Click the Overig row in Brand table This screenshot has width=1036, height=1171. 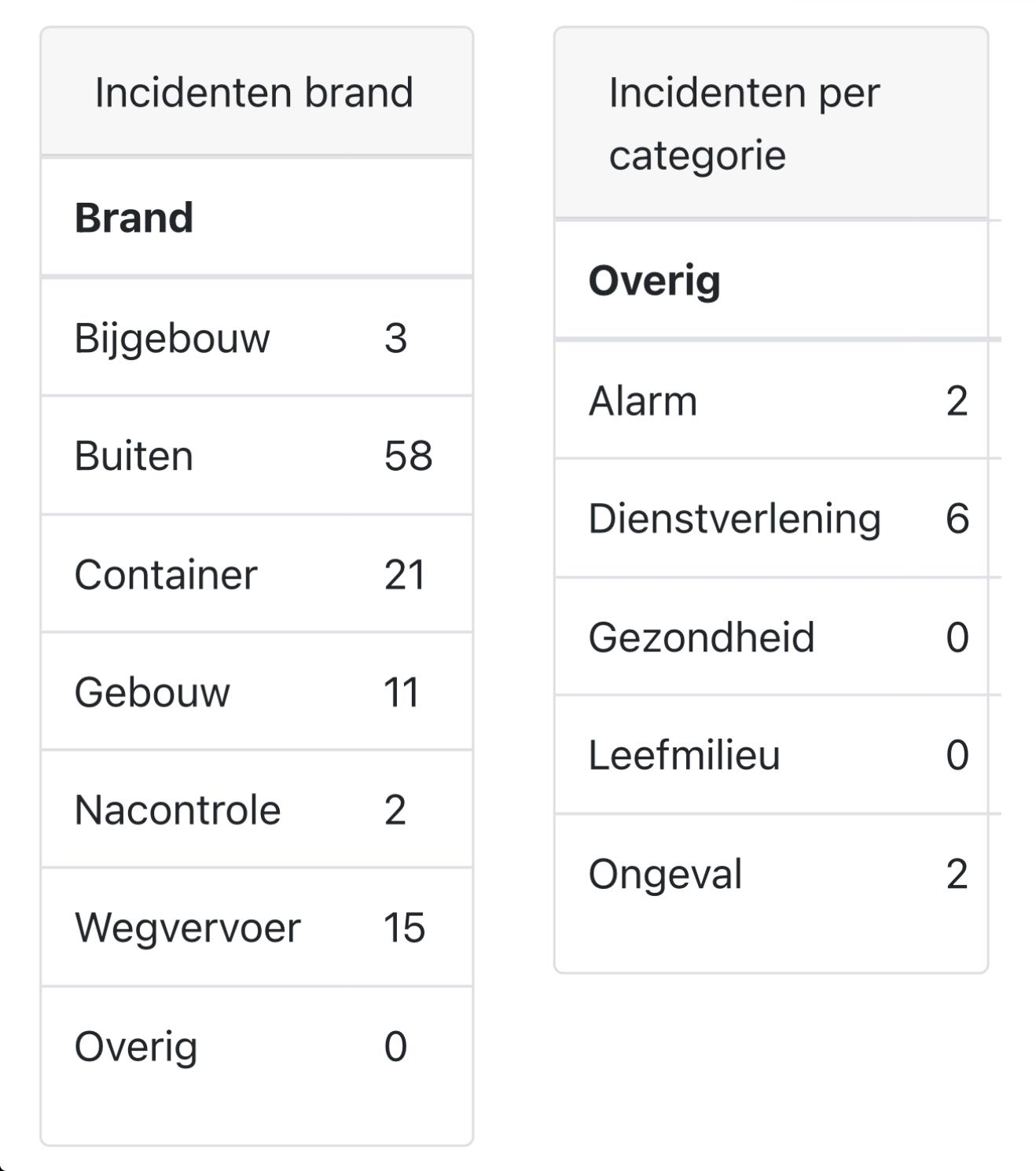pyautogui.click(x=136, y=1047)
